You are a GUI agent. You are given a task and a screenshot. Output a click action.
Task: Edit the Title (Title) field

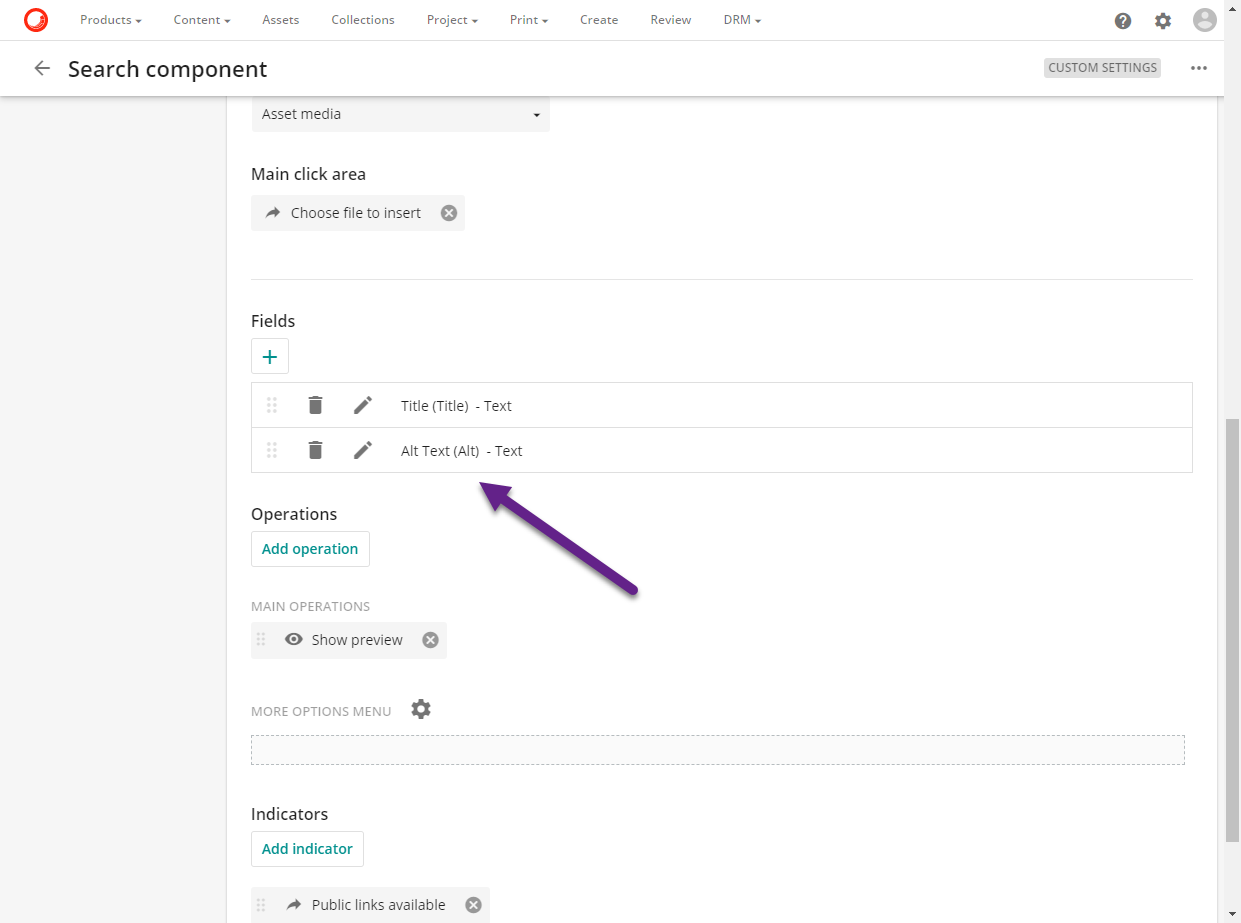pyautogui.click(x=363, y=405)
